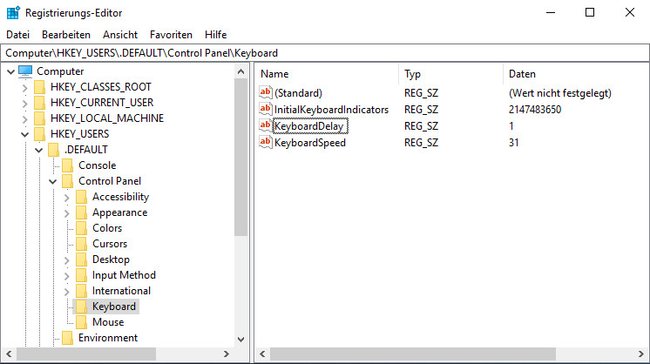Collapse the HKEY_USERS branch
Viewport: 650px width, 364px height.
tap(25, 134)
